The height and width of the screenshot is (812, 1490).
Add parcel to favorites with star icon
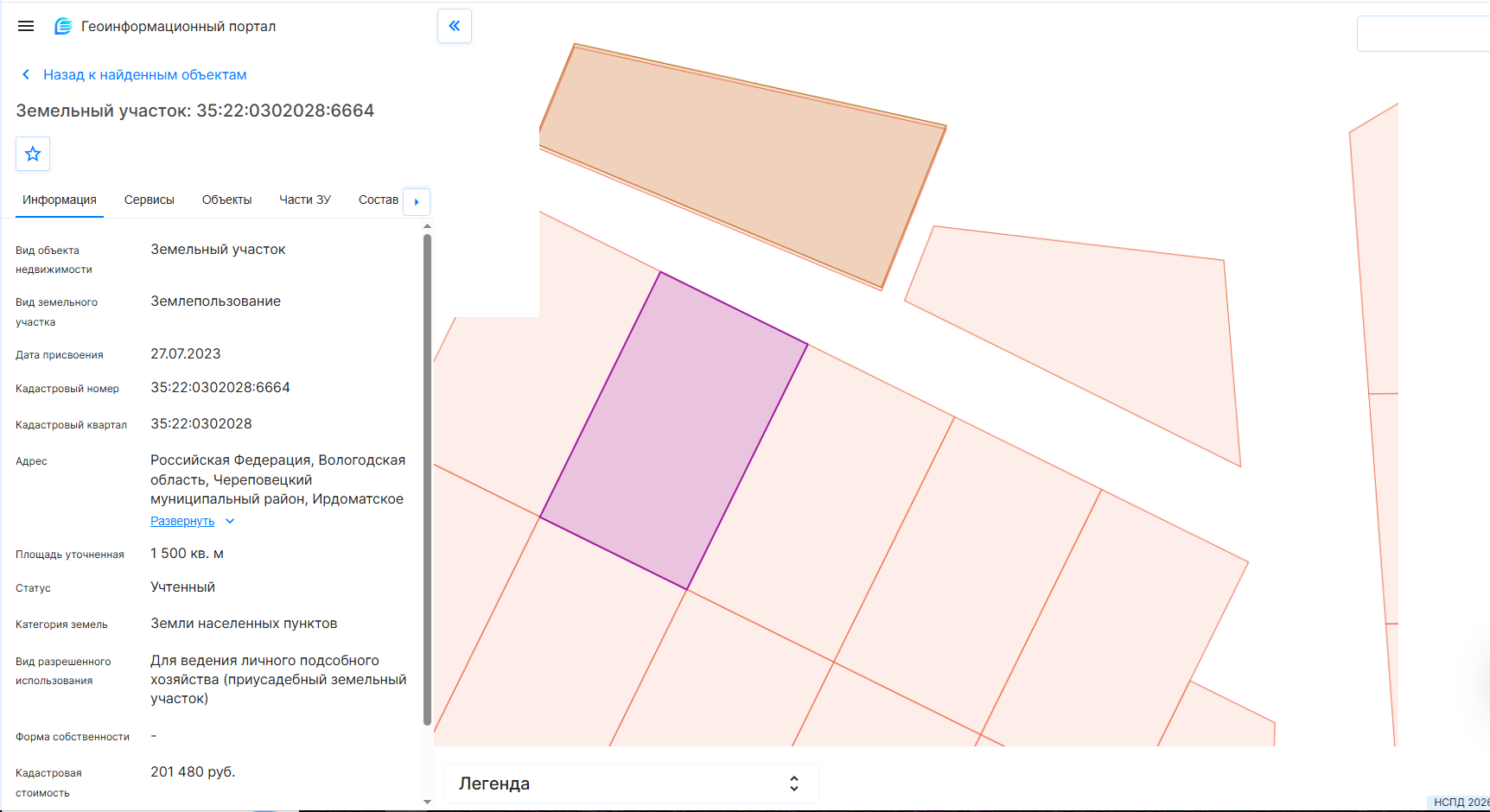(x=33, y=154)
